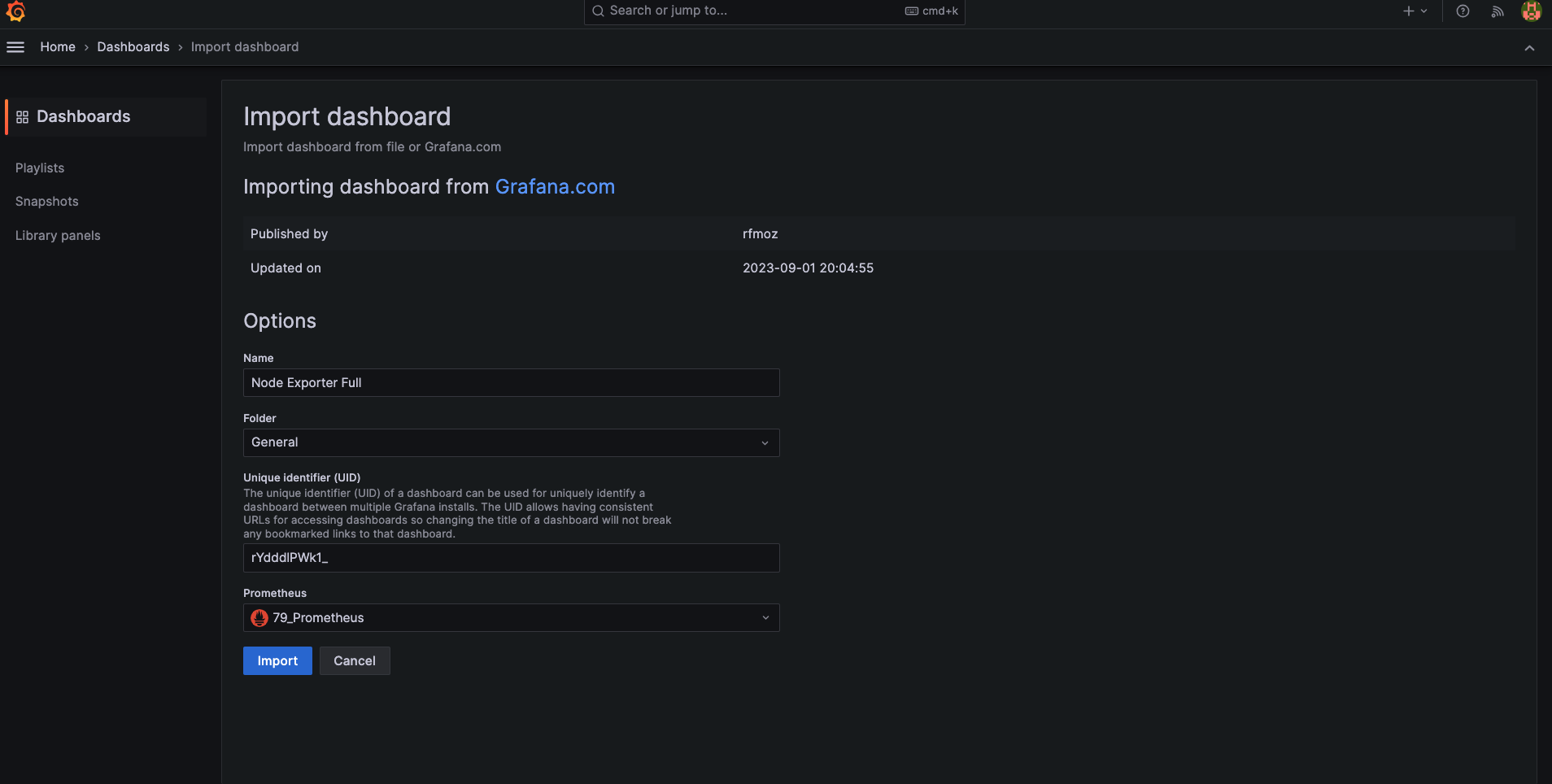The height and width of the screenshot is (784, 1552).
Task: Click the Import dashboard page title
Action: pyautogui.click(x=347, y=117)
